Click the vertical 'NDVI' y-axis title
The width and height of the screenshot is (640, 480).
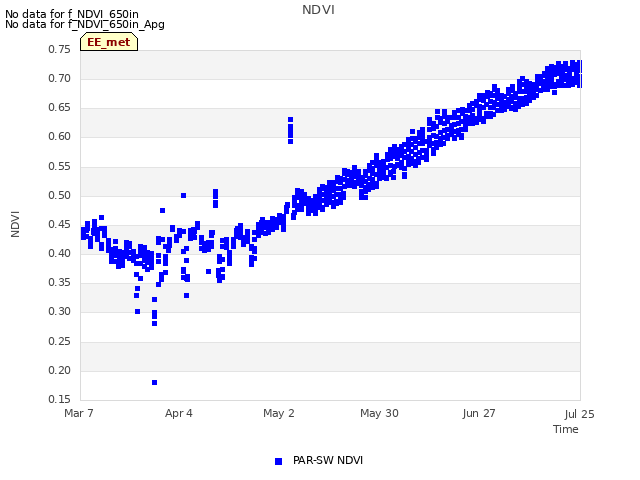click(15, 224)
